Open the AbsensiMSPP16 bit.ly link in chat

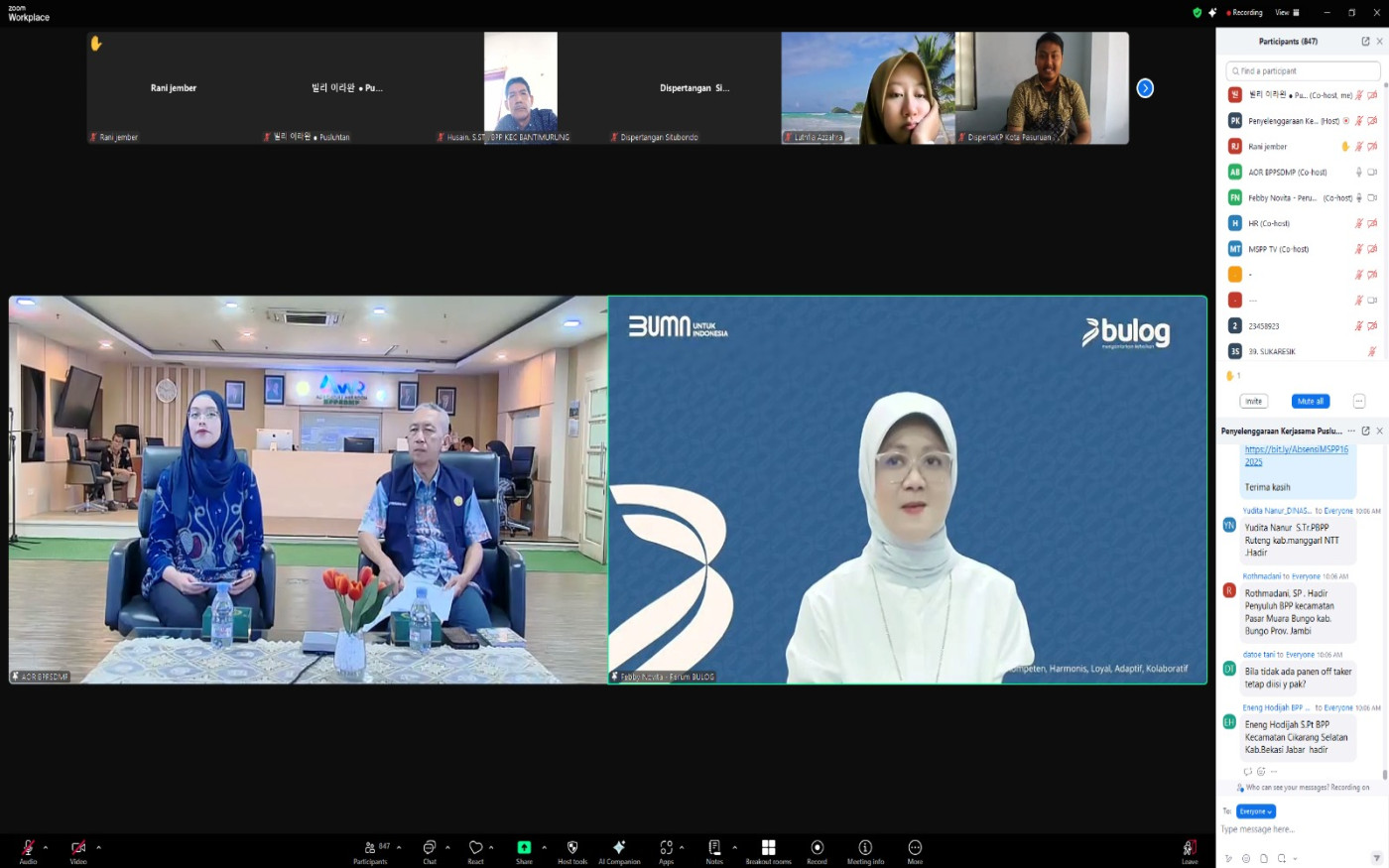(1296, 455)
